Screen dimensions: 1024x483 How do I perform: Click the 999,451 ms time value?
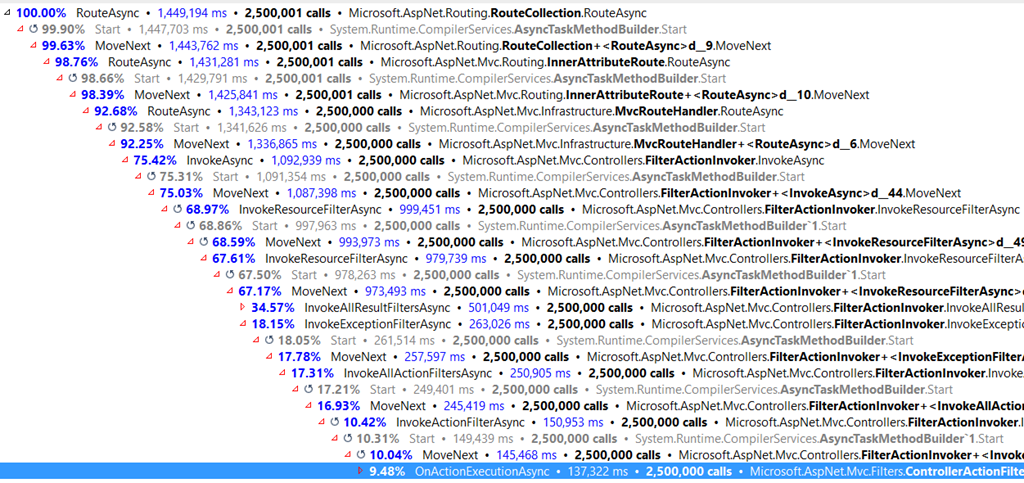(x=428, y=210)
